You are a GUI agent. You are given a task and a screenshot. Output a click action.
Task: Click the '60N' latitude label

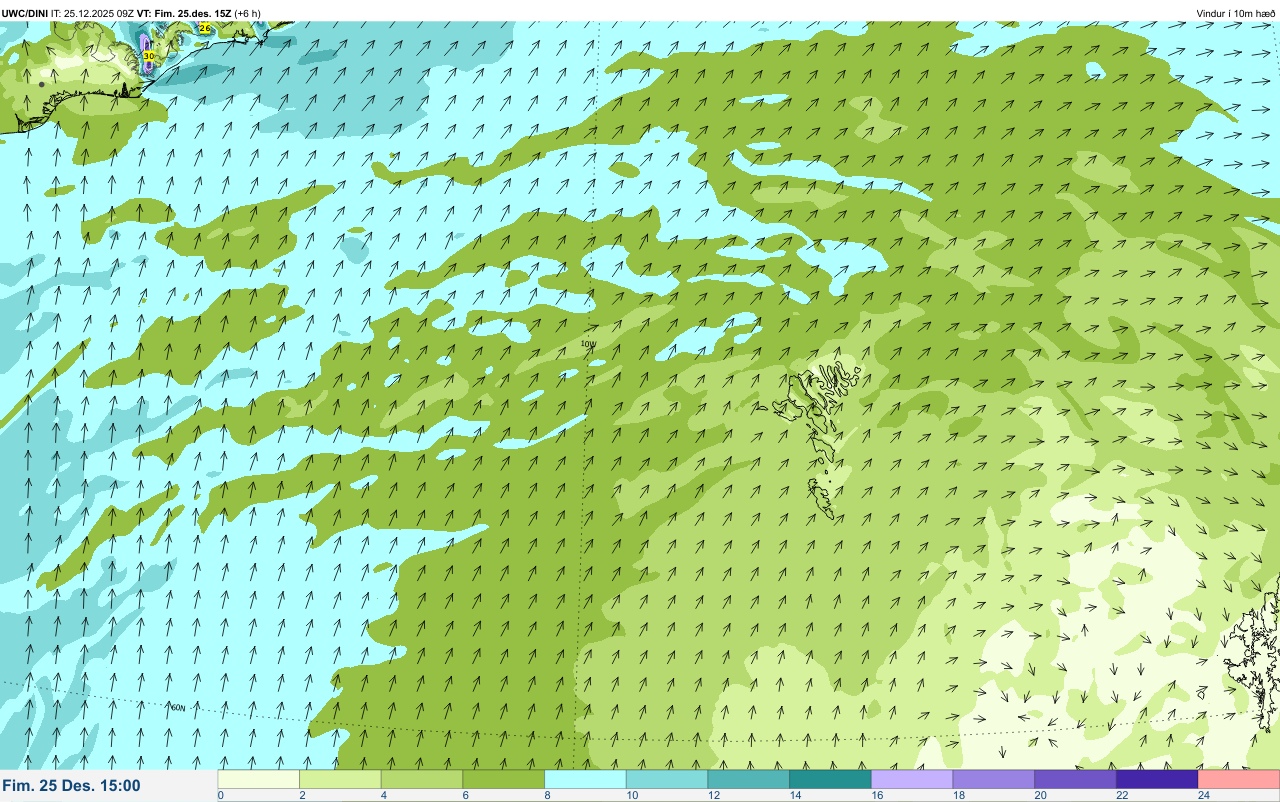178,708
